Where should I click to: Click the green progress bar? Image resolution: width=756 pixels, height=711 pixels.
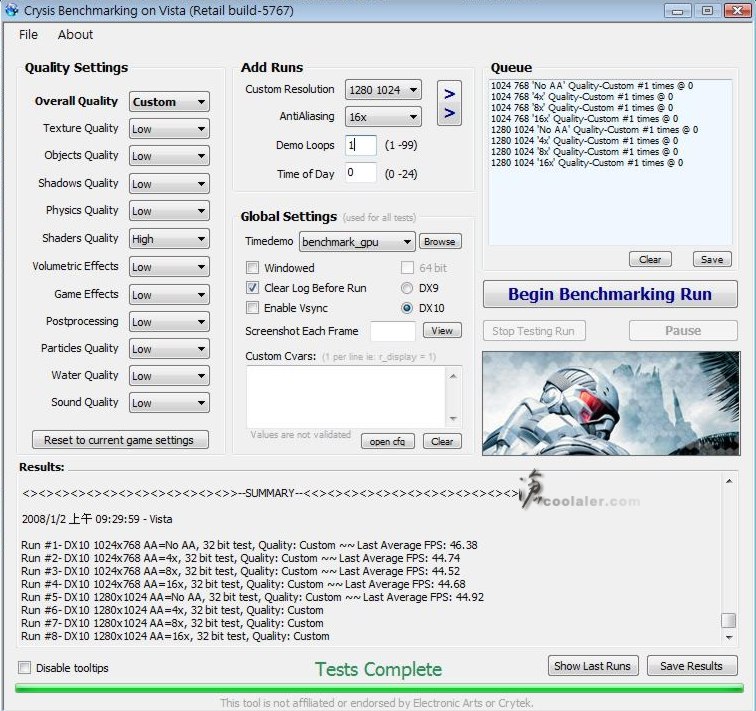379,688
